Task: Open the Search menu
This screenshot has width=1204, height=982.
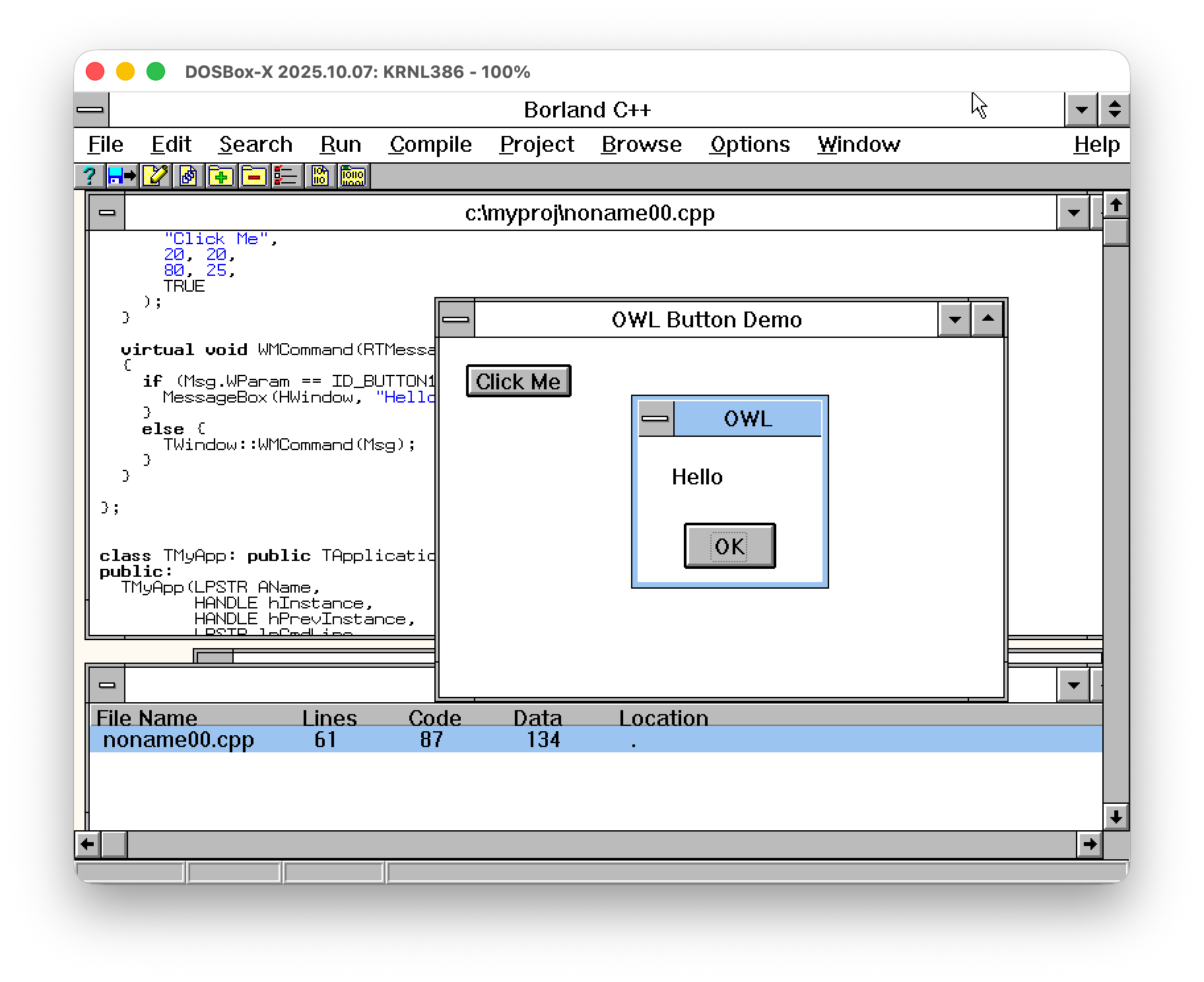Action: coord(255,144)
